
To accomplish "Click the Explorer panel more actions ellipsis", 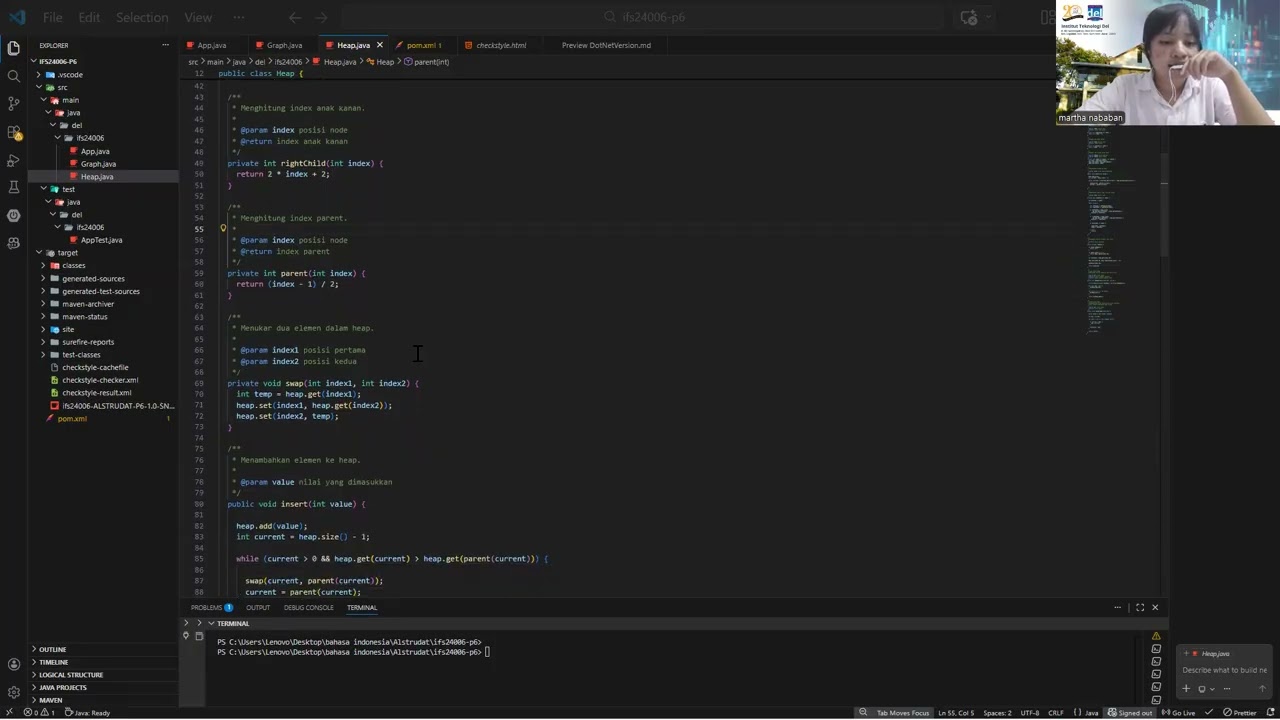I will click(166, 45).
